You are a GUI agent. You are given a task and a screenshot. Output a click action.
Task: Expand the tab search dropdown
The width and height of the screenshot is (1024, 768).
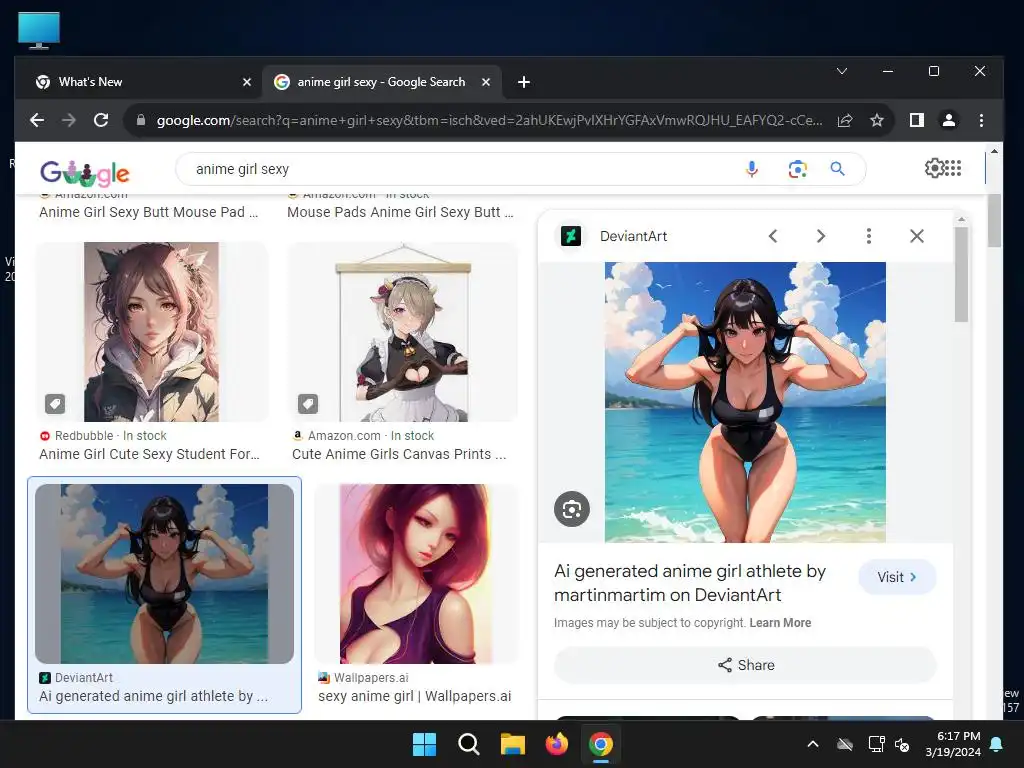click(842, 71)
